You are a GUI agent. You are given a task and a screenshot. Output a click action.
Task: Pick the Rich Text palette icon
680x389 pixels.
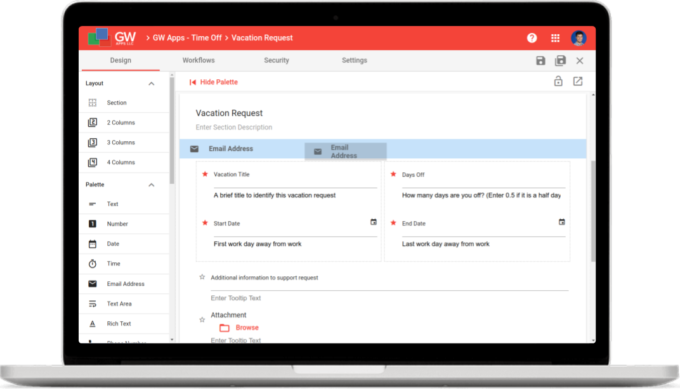pos(92,324)
